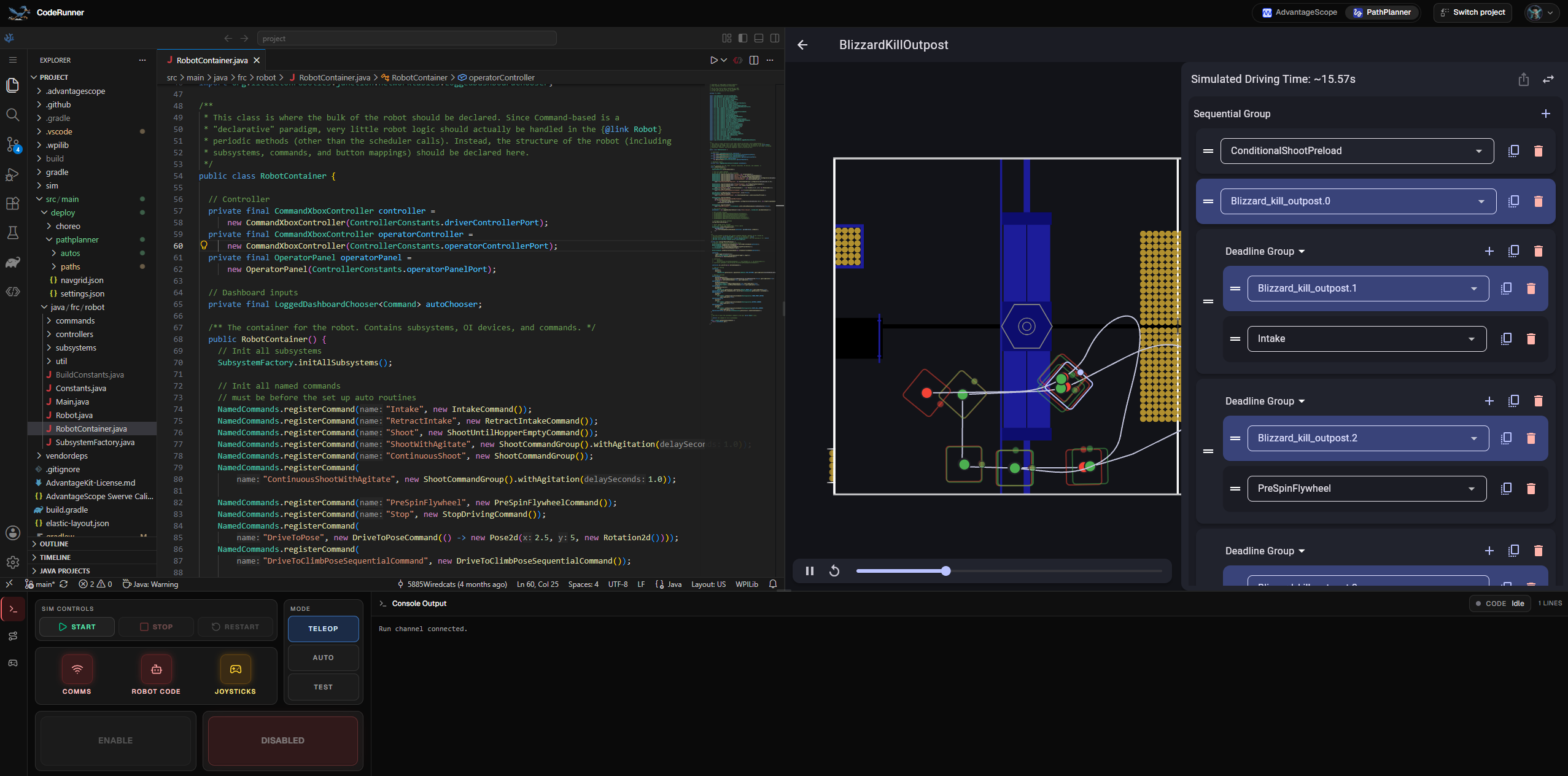Screen dimensions: 1568x776
Task: Open the Accounts icon in the activity bar
Action: tap(12, 533)
